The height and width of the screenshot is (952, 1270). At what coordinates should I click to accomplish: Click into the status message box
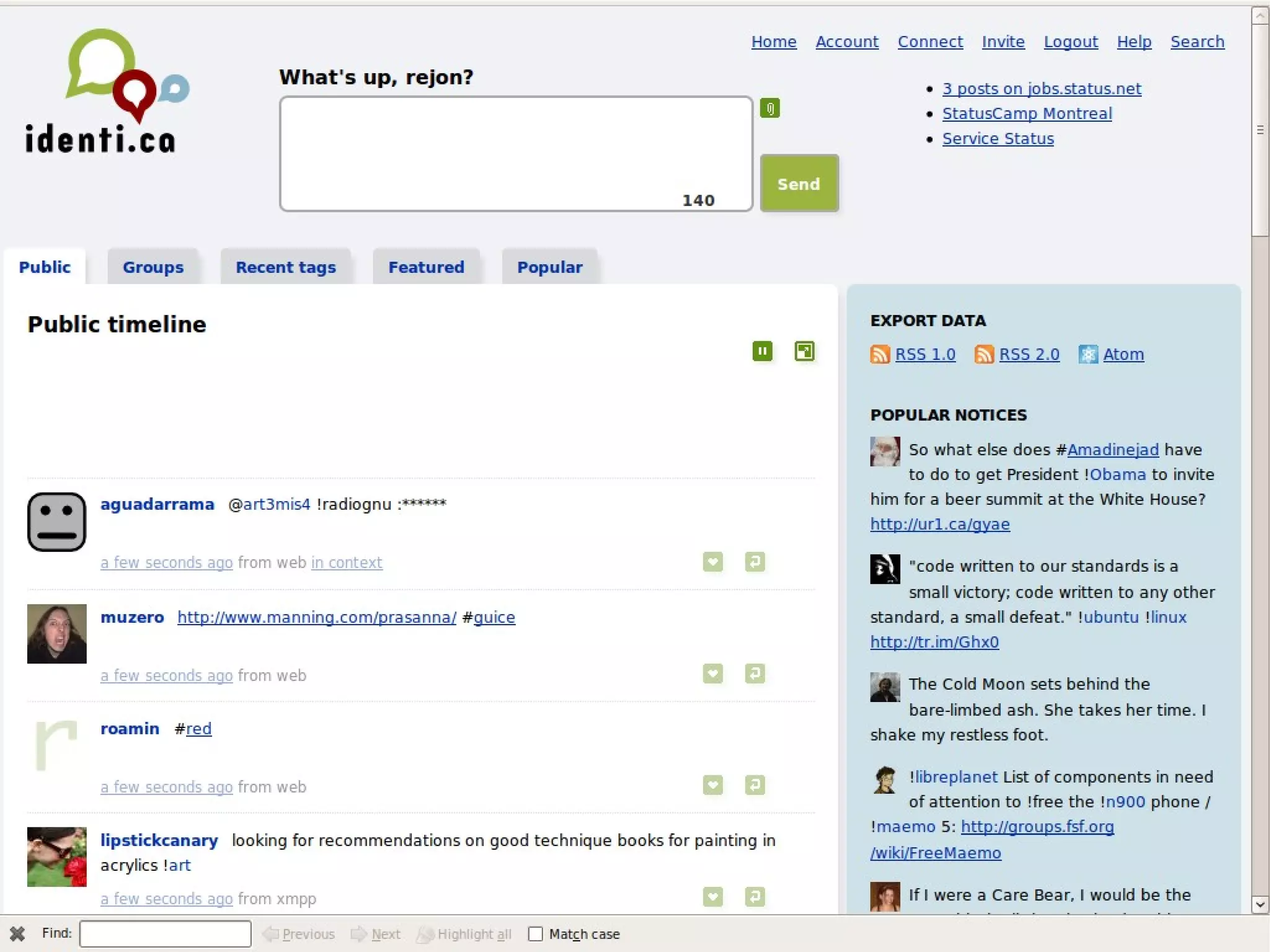pyautogui.click(x=515, y=152)
